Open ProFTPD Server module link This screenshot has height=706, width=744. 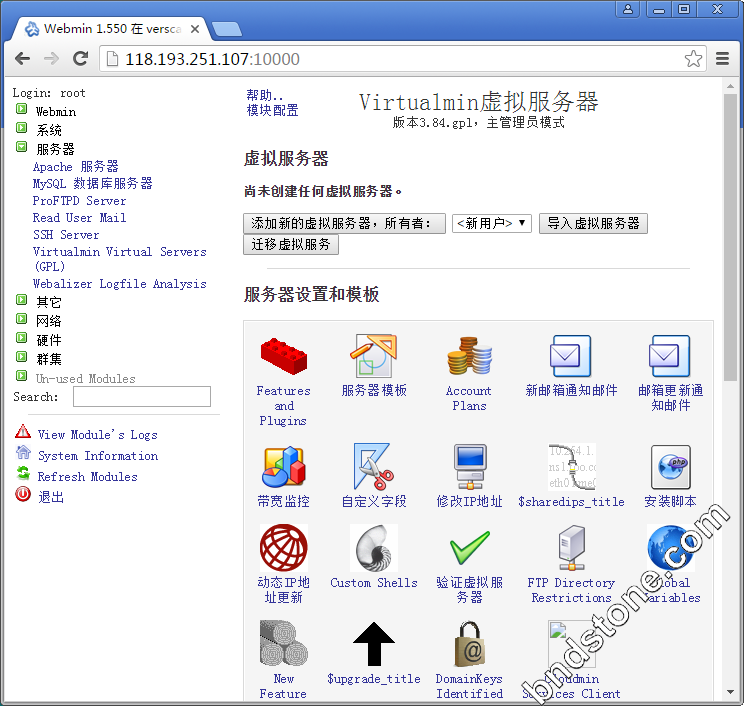[79, 201]
